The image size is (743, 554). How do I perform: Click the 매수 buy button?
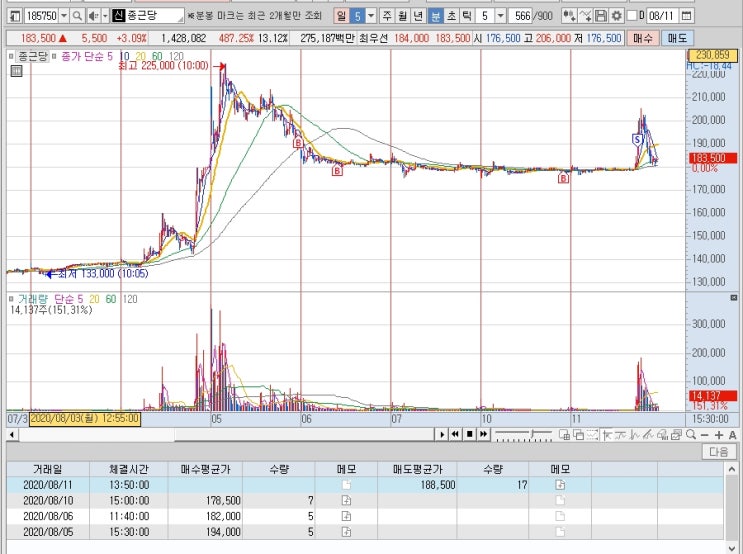[x=643, y=38]
